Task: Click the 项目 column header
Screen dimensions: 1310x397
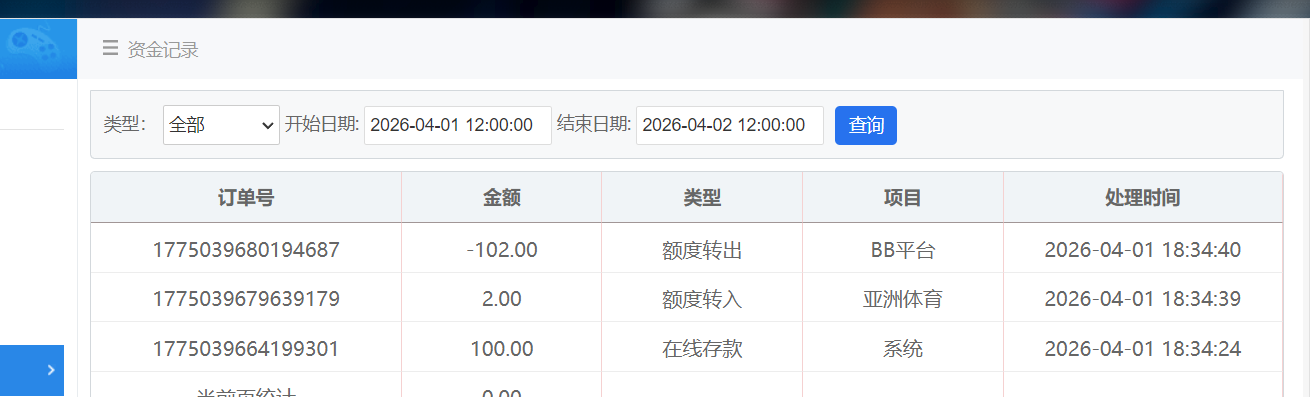Action: coord(902,197)
